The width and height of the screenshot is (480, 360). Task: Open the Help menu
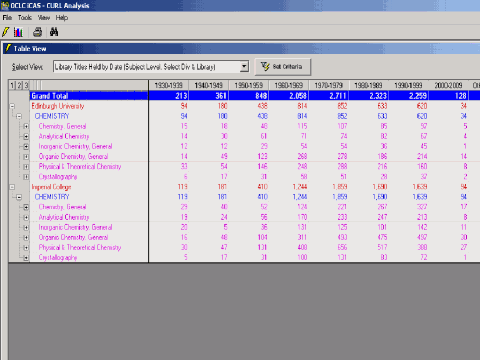(62, 18)
